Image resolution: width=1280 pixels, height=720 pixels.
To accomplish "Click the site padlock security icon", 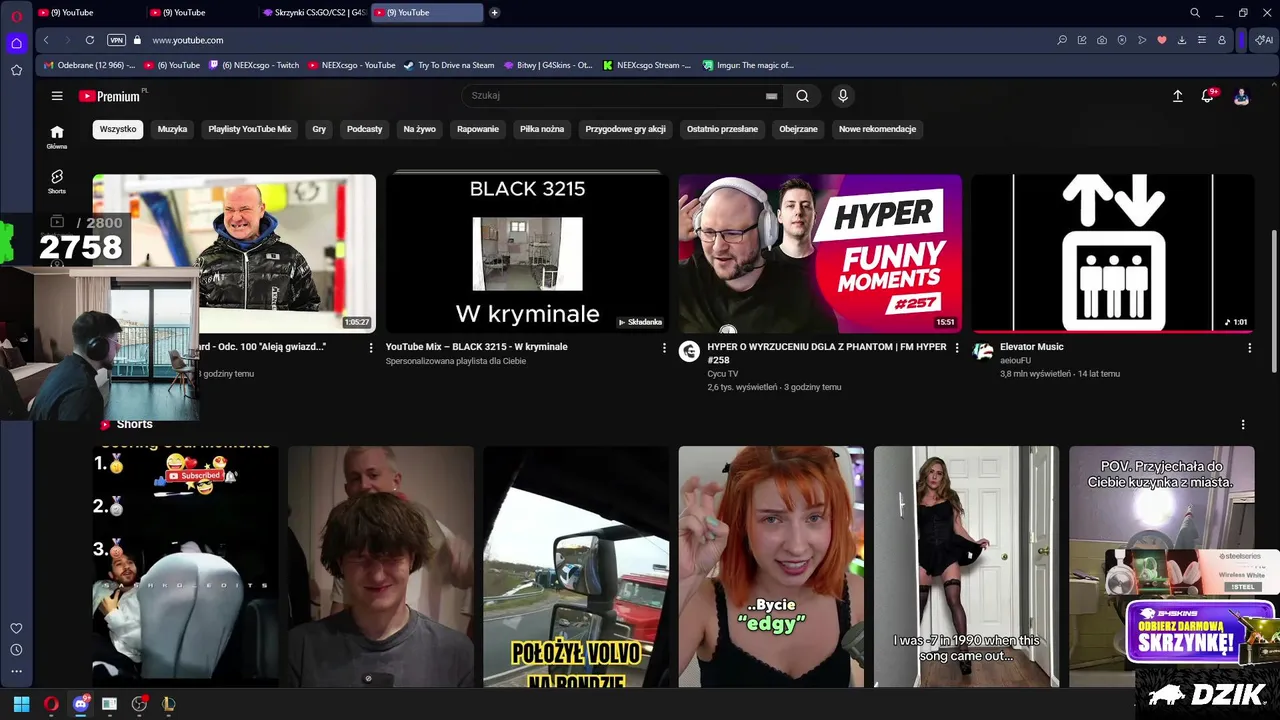I will point(136,40).
